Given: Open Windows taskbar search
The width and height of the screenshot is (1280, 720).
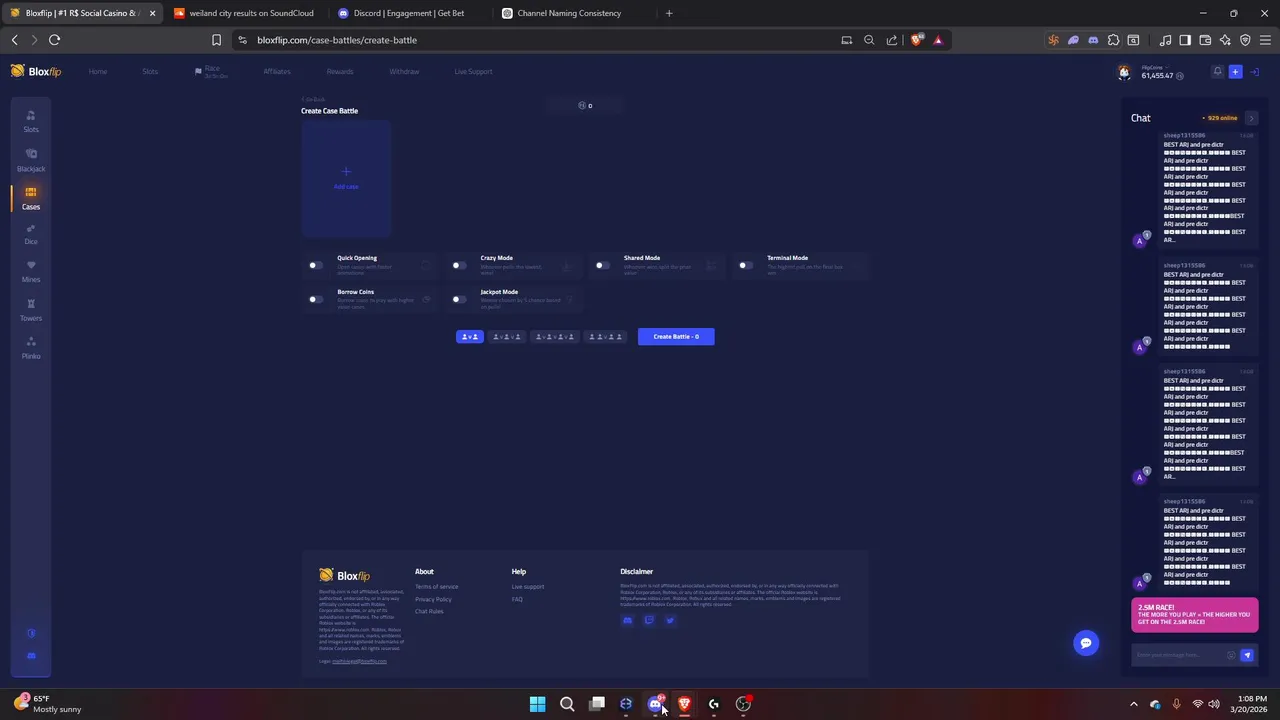Looking at the screenshot, I should point(567,704).
